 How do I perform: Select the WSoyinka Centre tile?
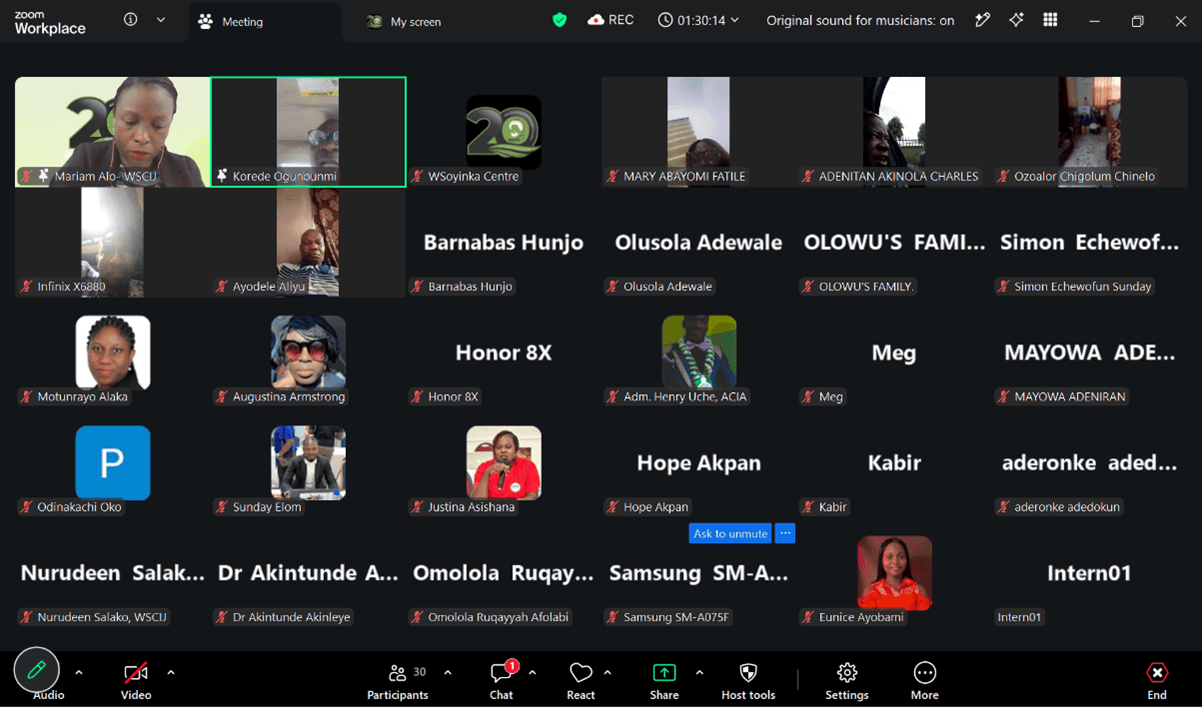[x=504, y=132]
